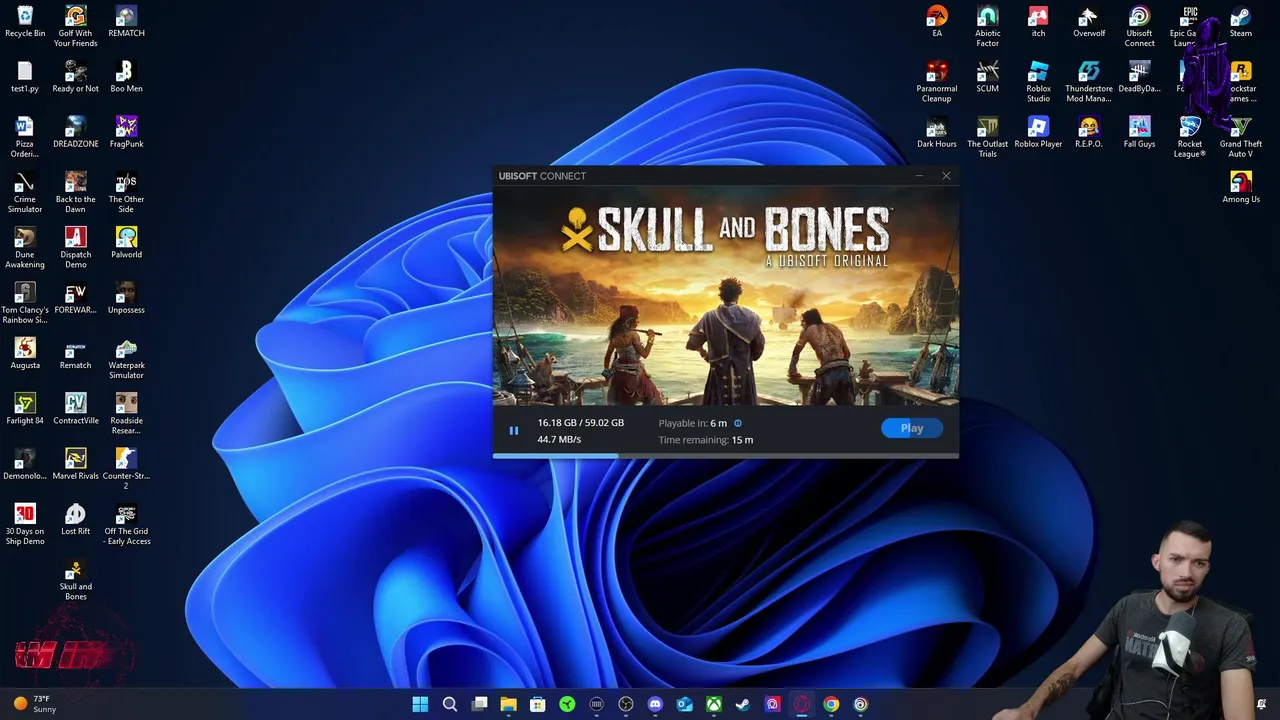Select the Ready or Not icon
This screenshot has height=720, width=1280.
75,77
